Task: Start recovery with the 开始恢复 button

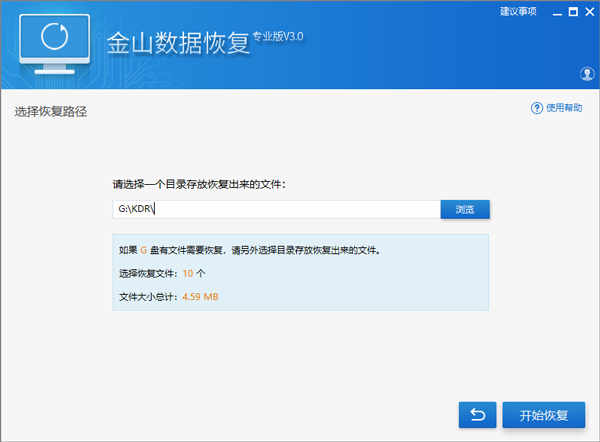Action: pyautogui.click(x=543, y=415)
